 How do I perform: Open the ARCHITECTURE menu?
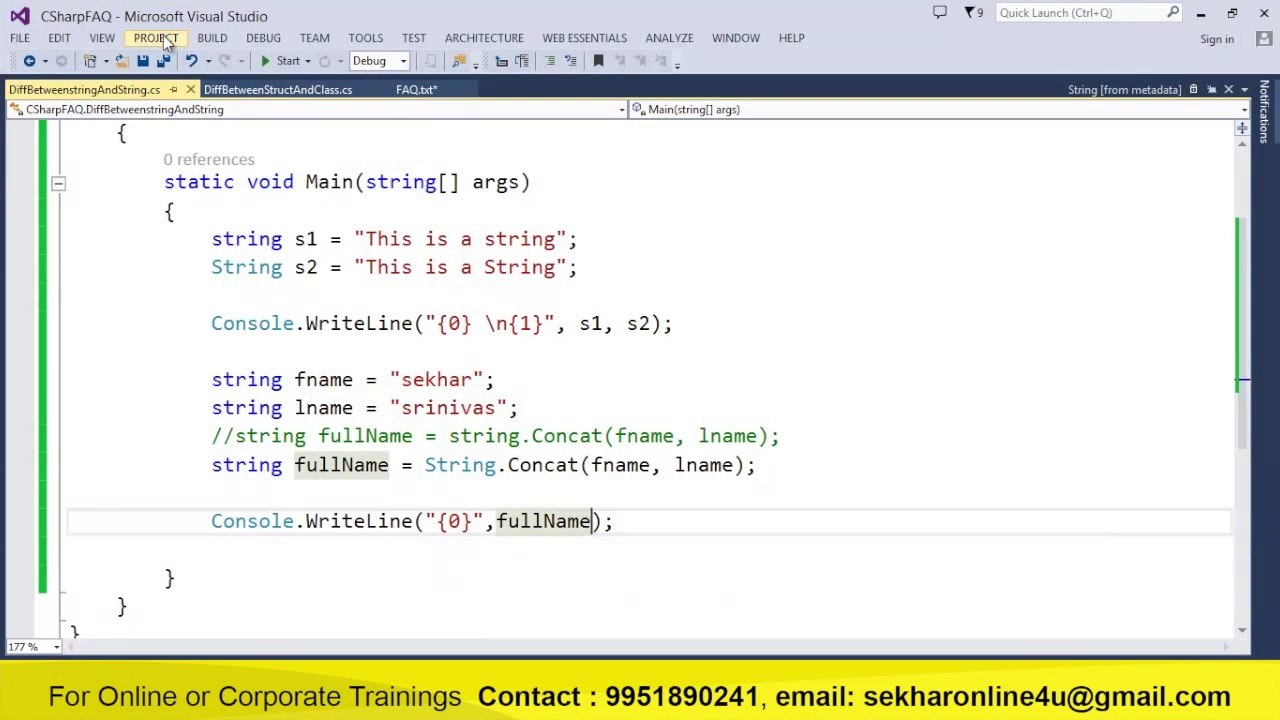[x=484, y=38]
